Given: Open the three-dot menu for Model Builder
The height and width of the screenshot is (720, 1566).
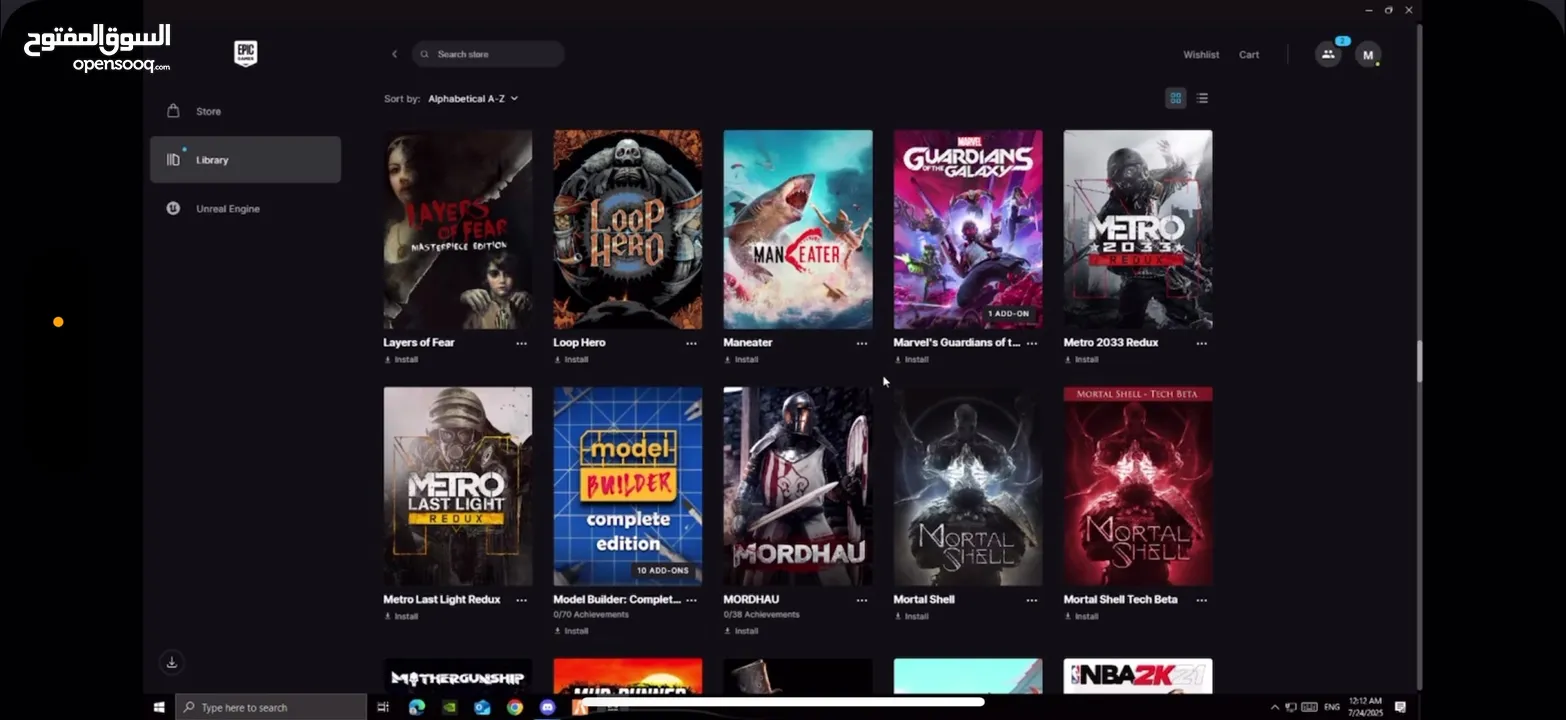Looking at the screenshot, I should coord(691,600).
